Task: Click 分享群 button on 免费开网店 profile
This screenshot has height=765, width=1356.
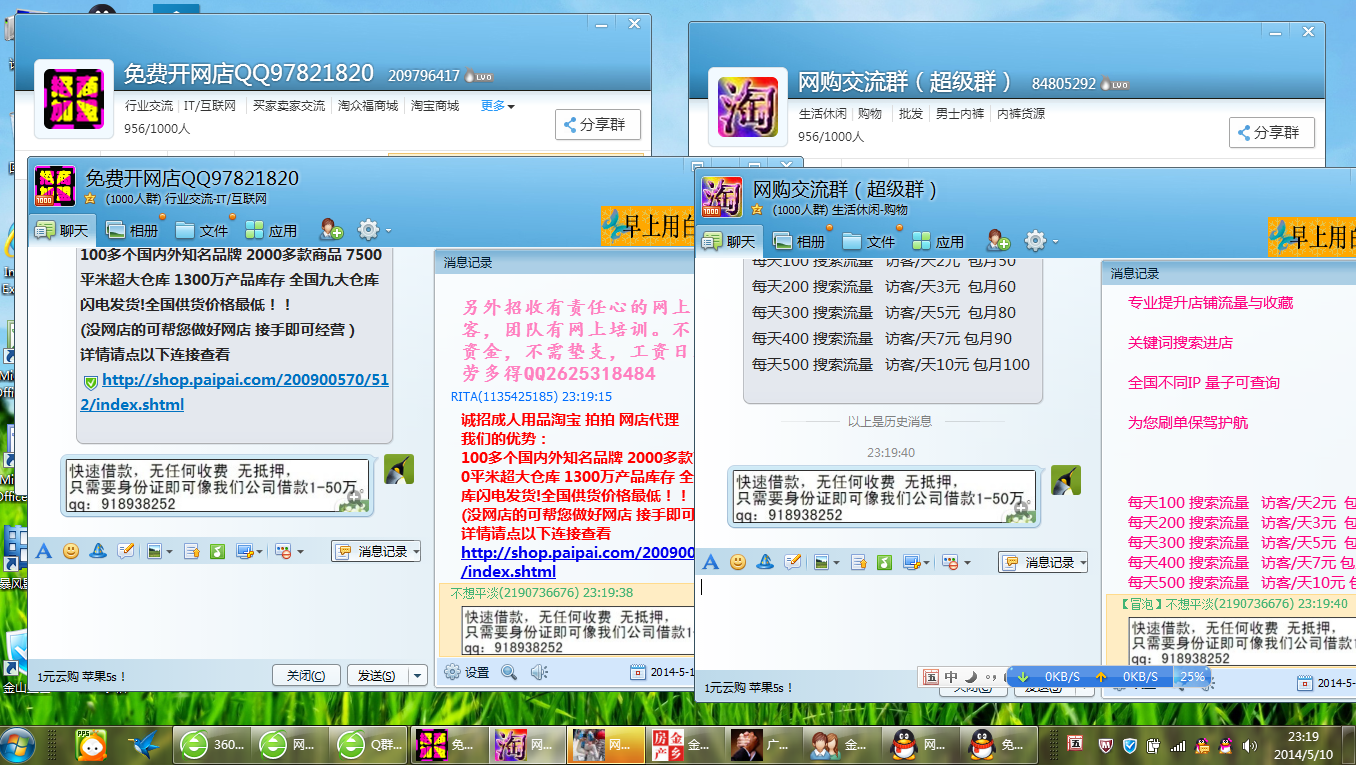Action: tap(598, 125)
